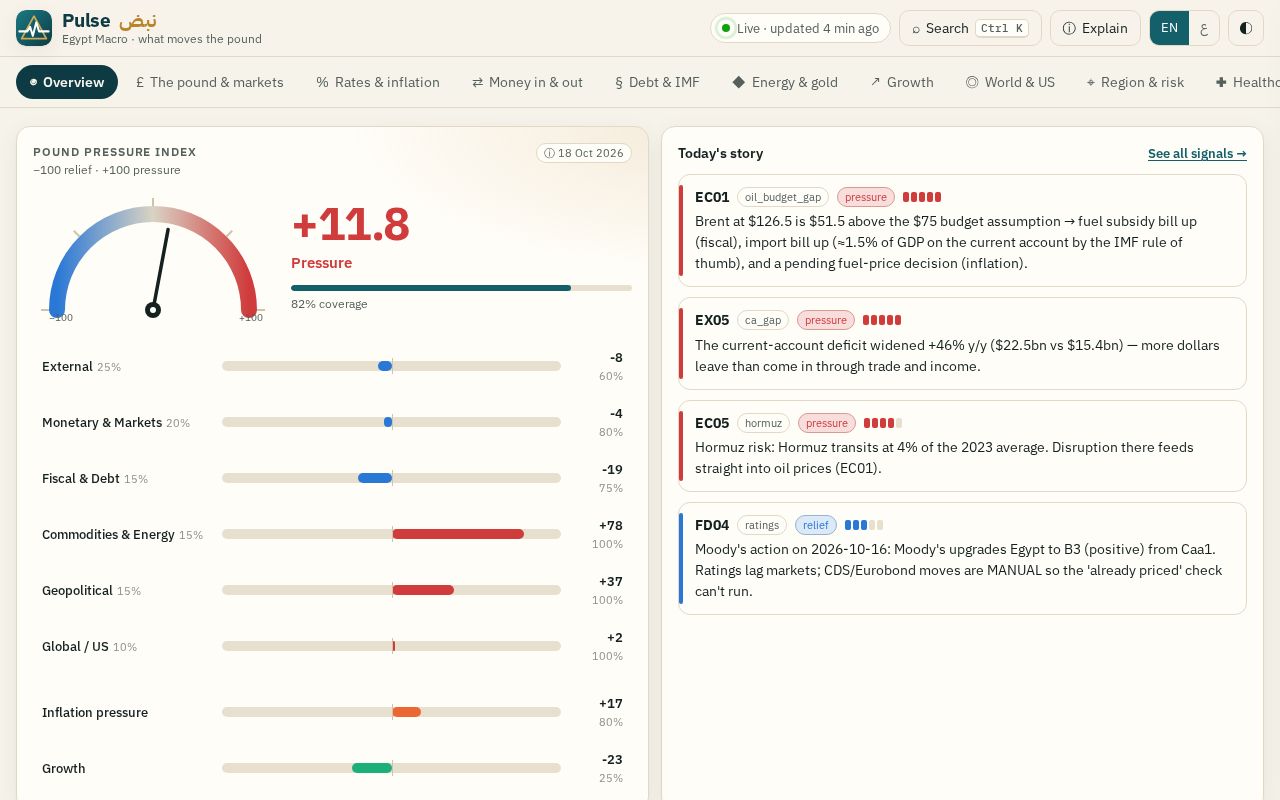
Task: Select the Overview tab
Action: click(x=67, y=82)
